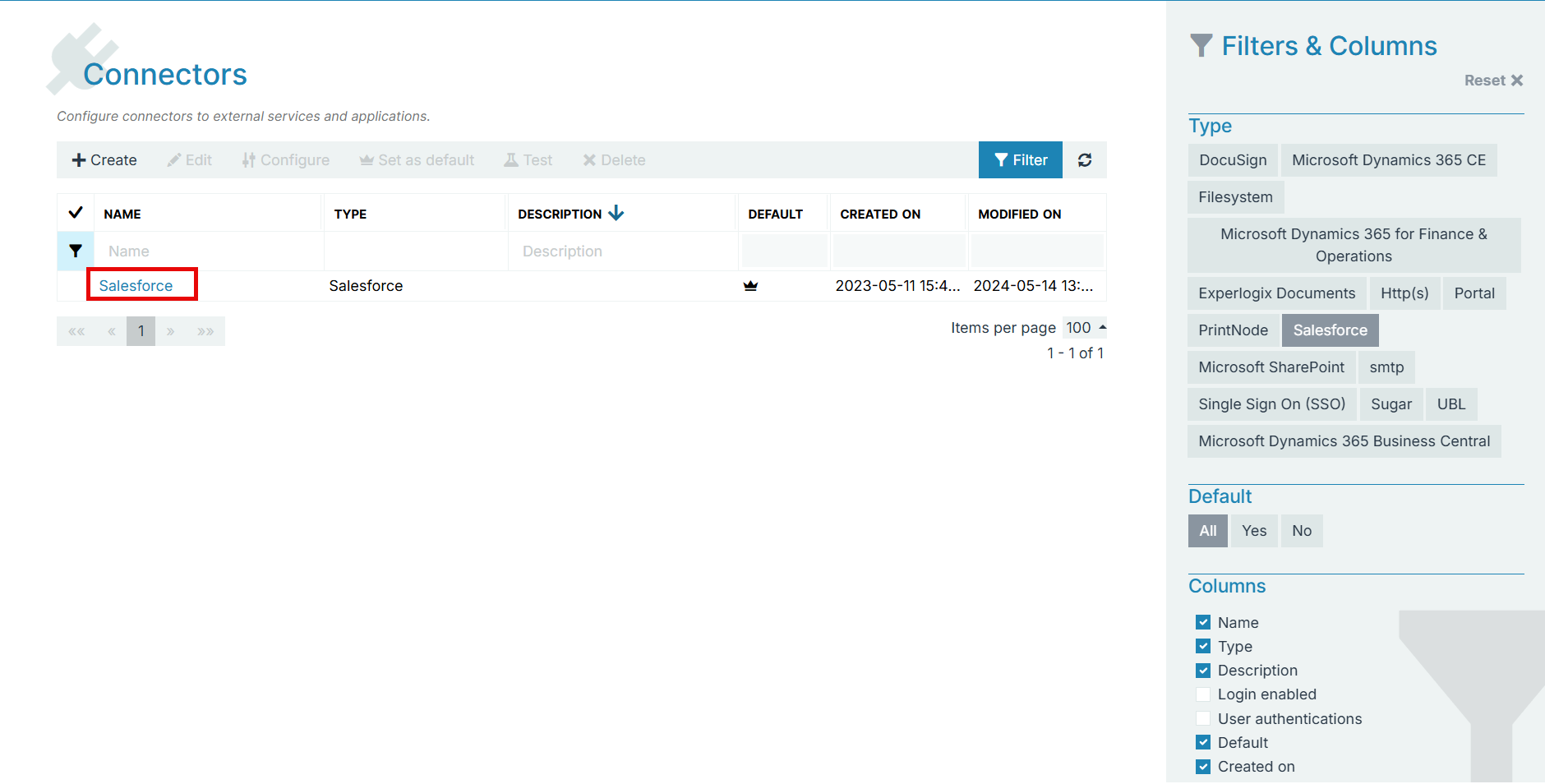This screenshot has height=784, width=1545.
Task: Uncheck the Description column checkbox
Action: pos(1203,671)
